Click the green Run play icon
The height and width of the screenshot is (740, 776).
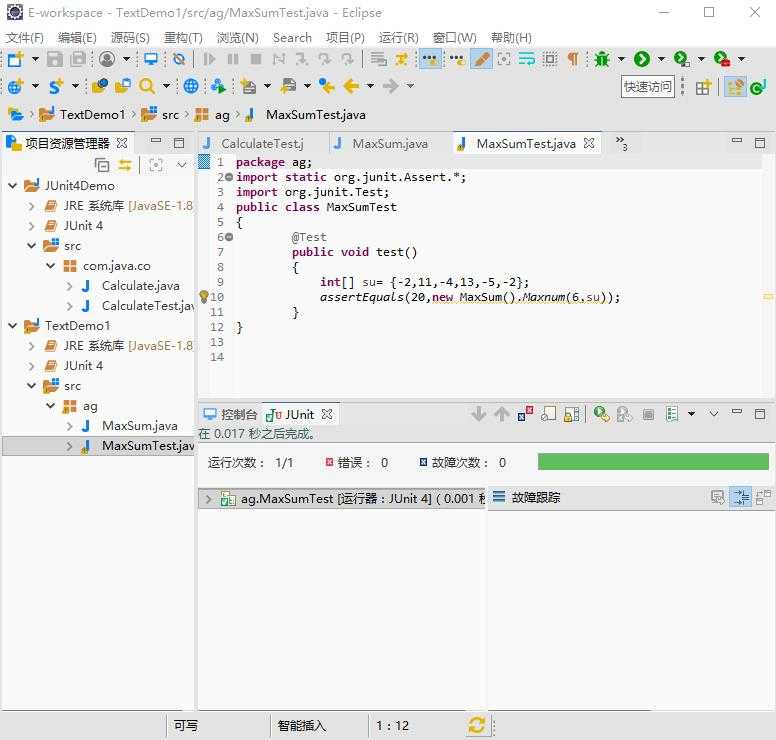[642, 59]
